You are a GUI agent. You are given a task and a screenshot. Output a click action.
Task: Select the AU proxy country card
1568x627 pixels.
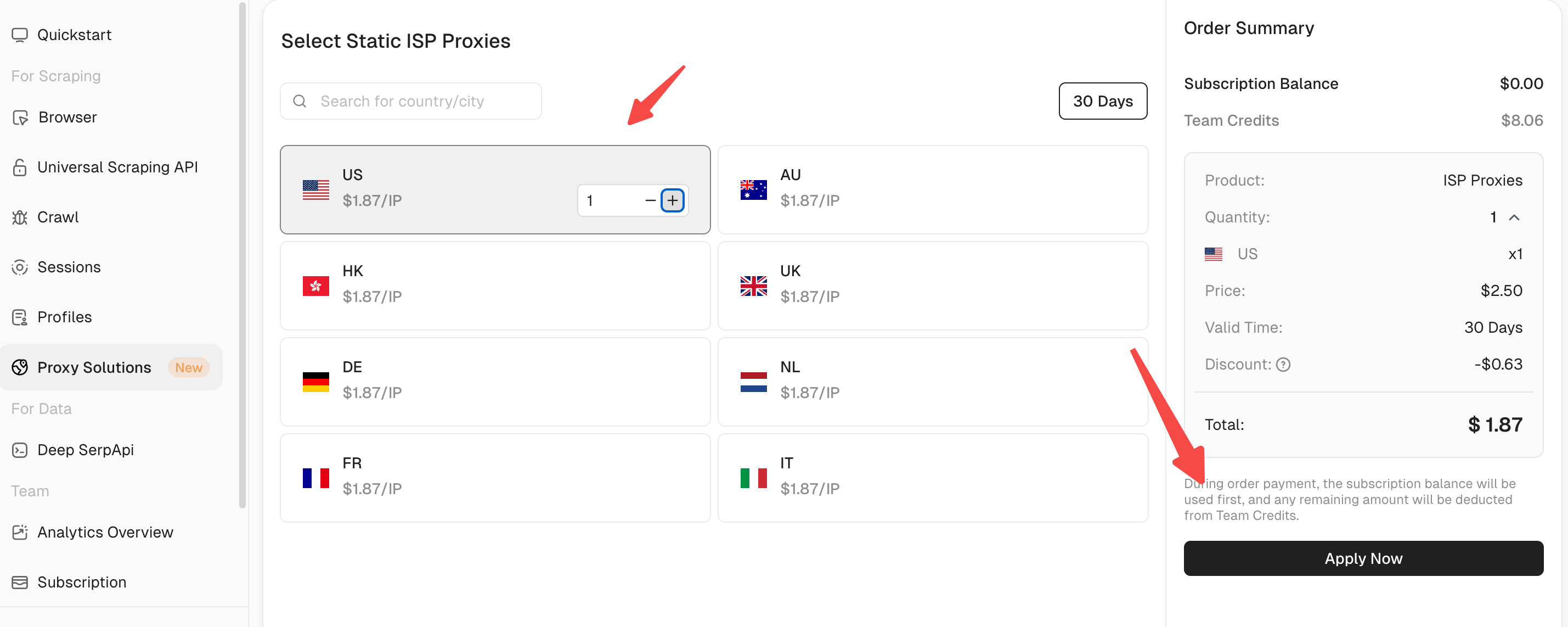[x=932, y=189]
